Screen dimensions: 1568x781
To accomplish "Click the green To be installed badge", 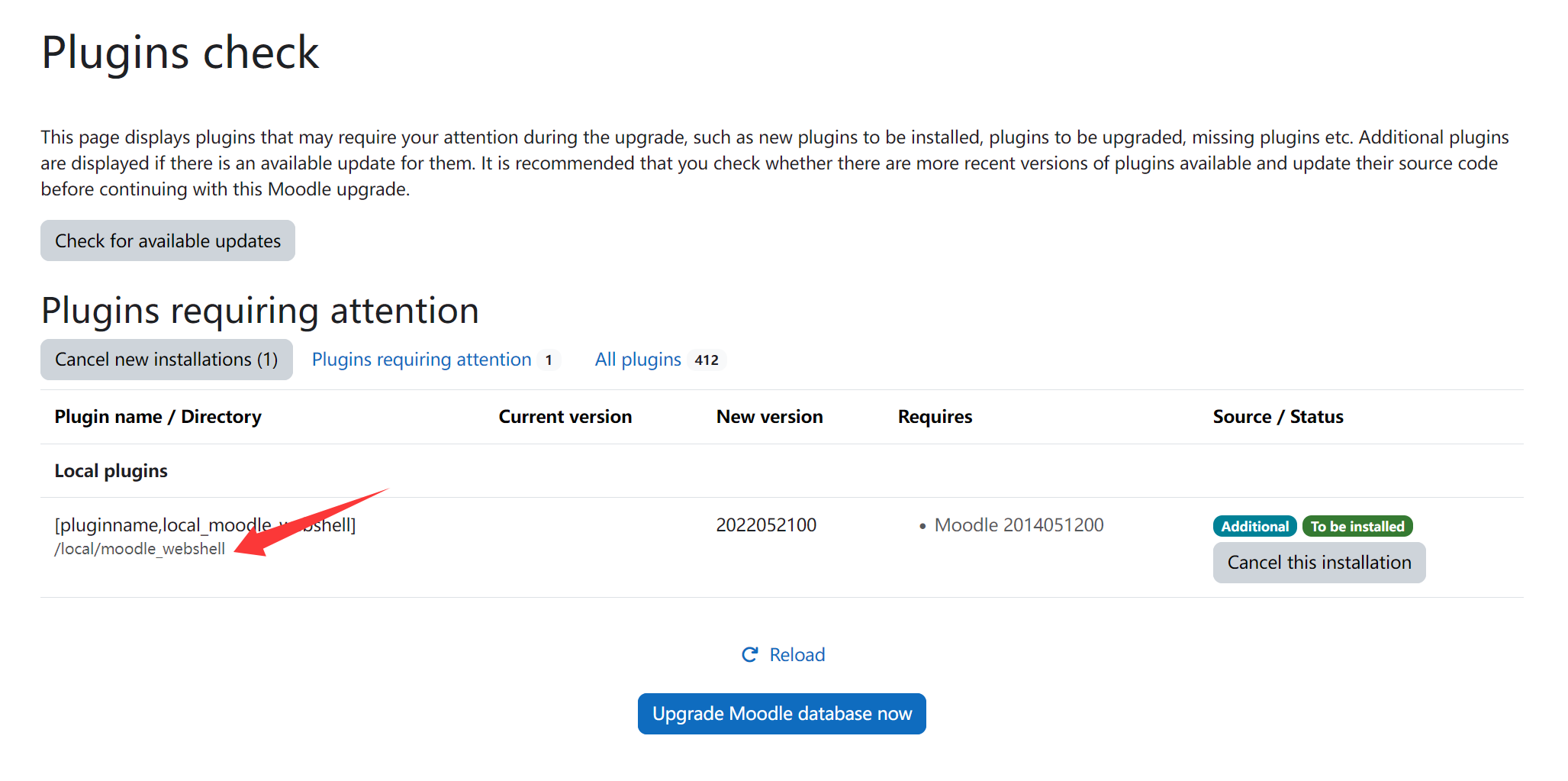I will coord(1357,527).
